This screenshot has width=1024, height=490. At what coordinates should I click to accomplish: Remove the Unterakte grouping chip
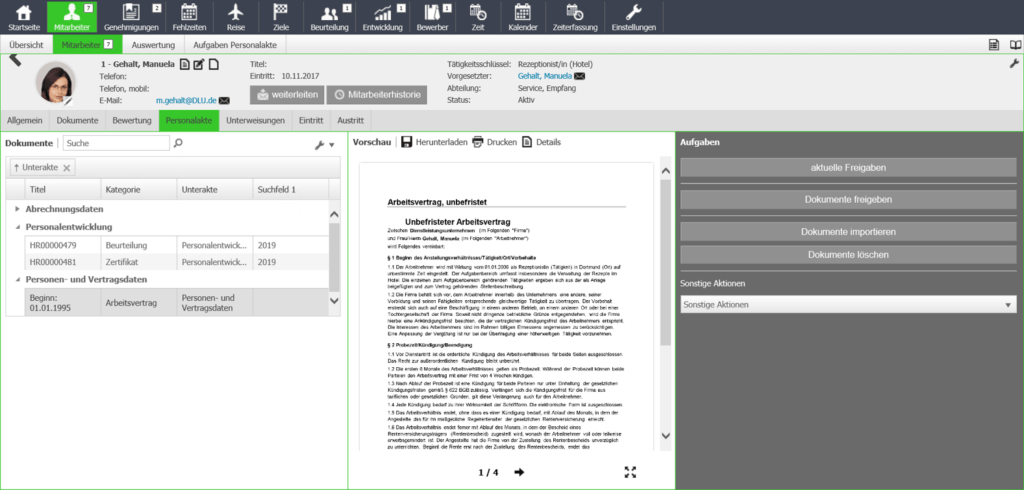tap(66, 168)
